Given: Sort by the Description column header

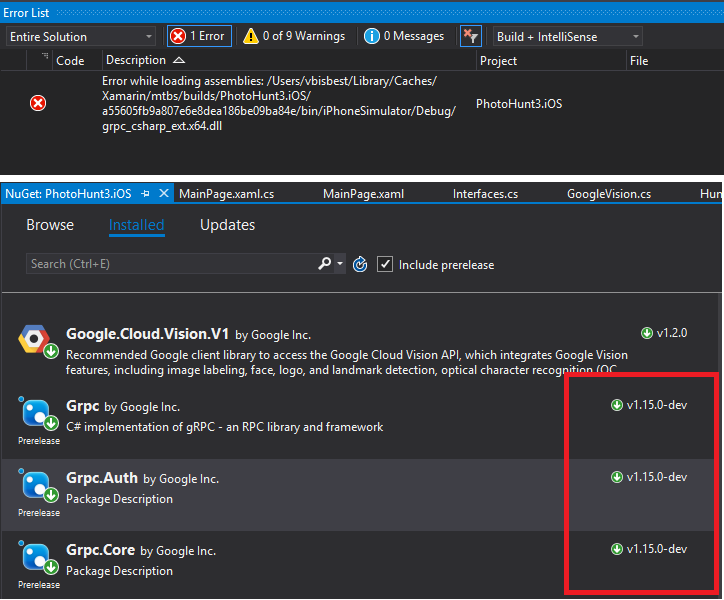Looking at the screenshot, I should click(145, 60).
